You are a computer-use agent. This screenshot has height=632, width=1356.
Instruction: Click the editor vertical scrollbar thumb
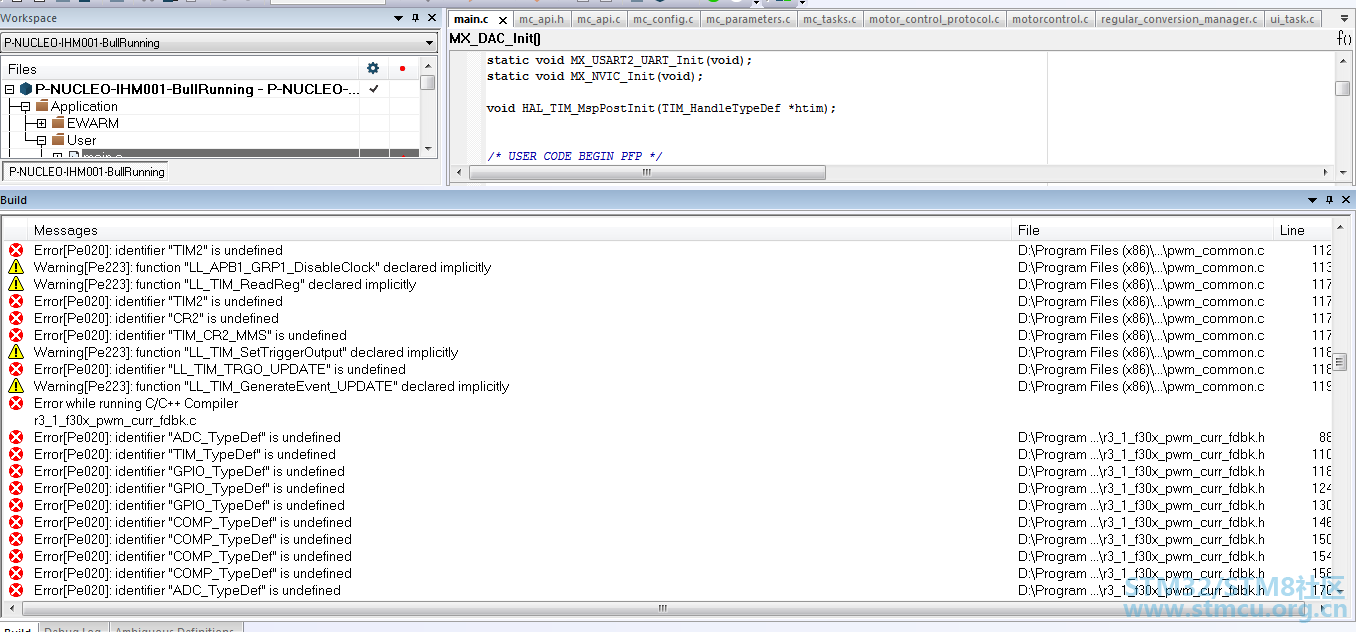(1343, 88)
